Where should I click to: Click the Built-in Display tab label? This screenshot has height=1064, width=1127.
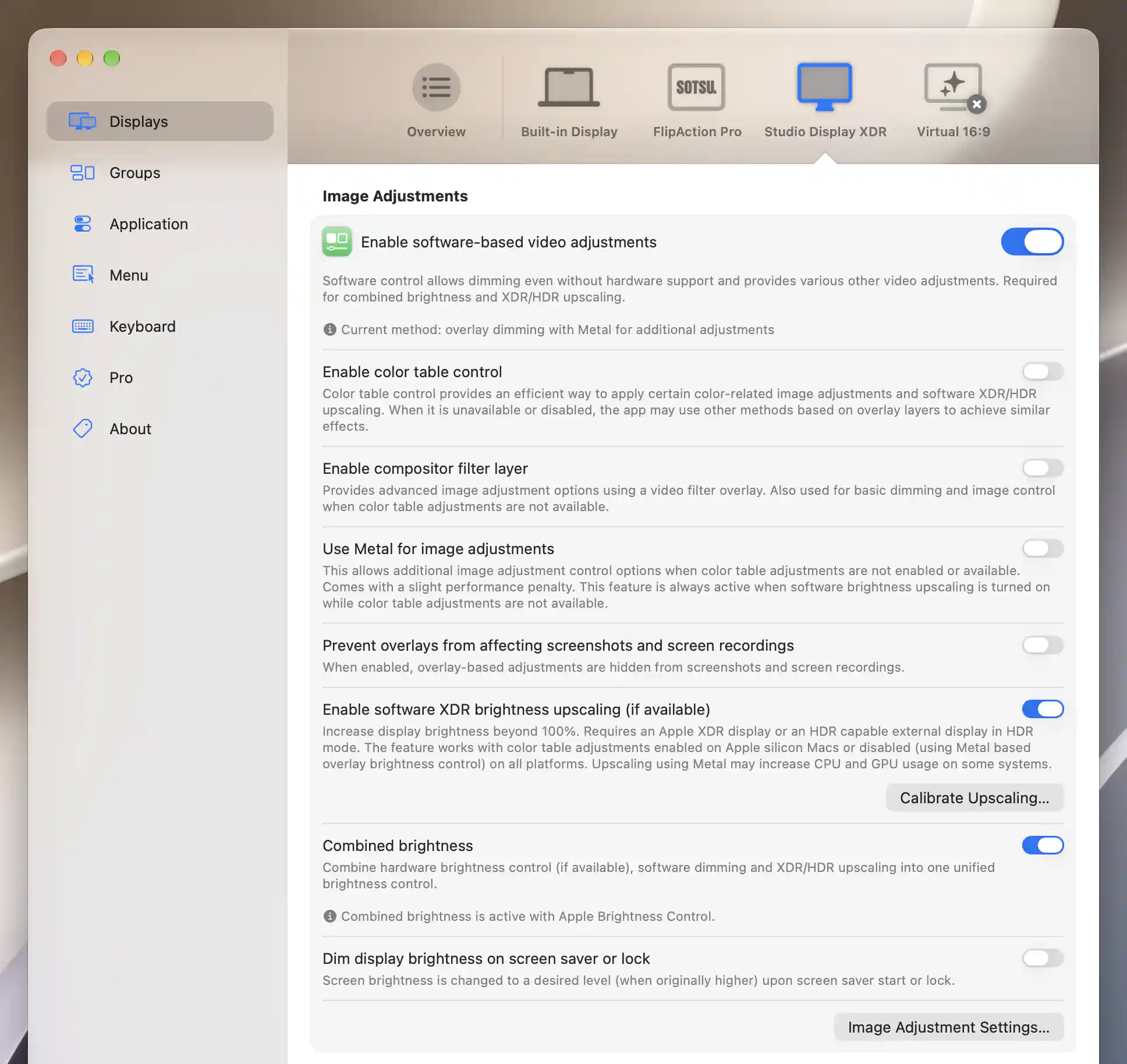click(x=569, y=132)
